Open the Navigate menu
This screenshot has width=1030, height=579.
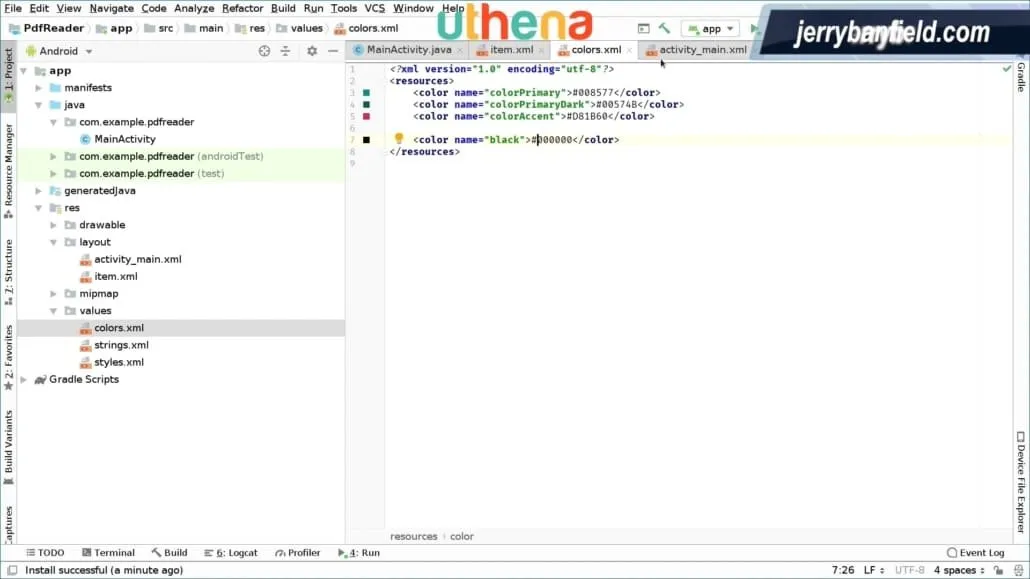(112, 9)
